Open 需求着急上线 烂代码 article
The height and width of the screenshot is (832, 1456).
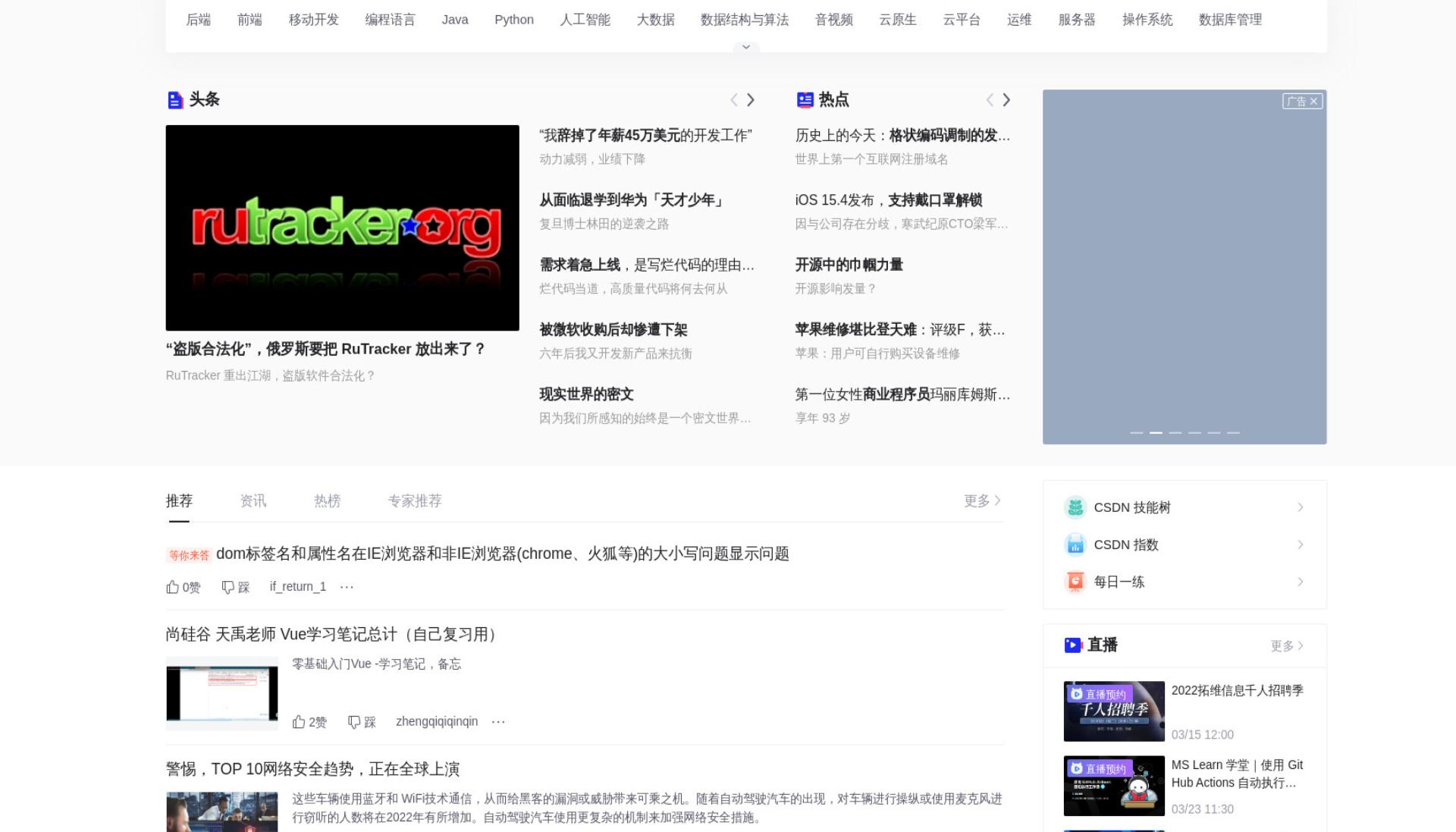pyautogui.click(x=647, y=265)
